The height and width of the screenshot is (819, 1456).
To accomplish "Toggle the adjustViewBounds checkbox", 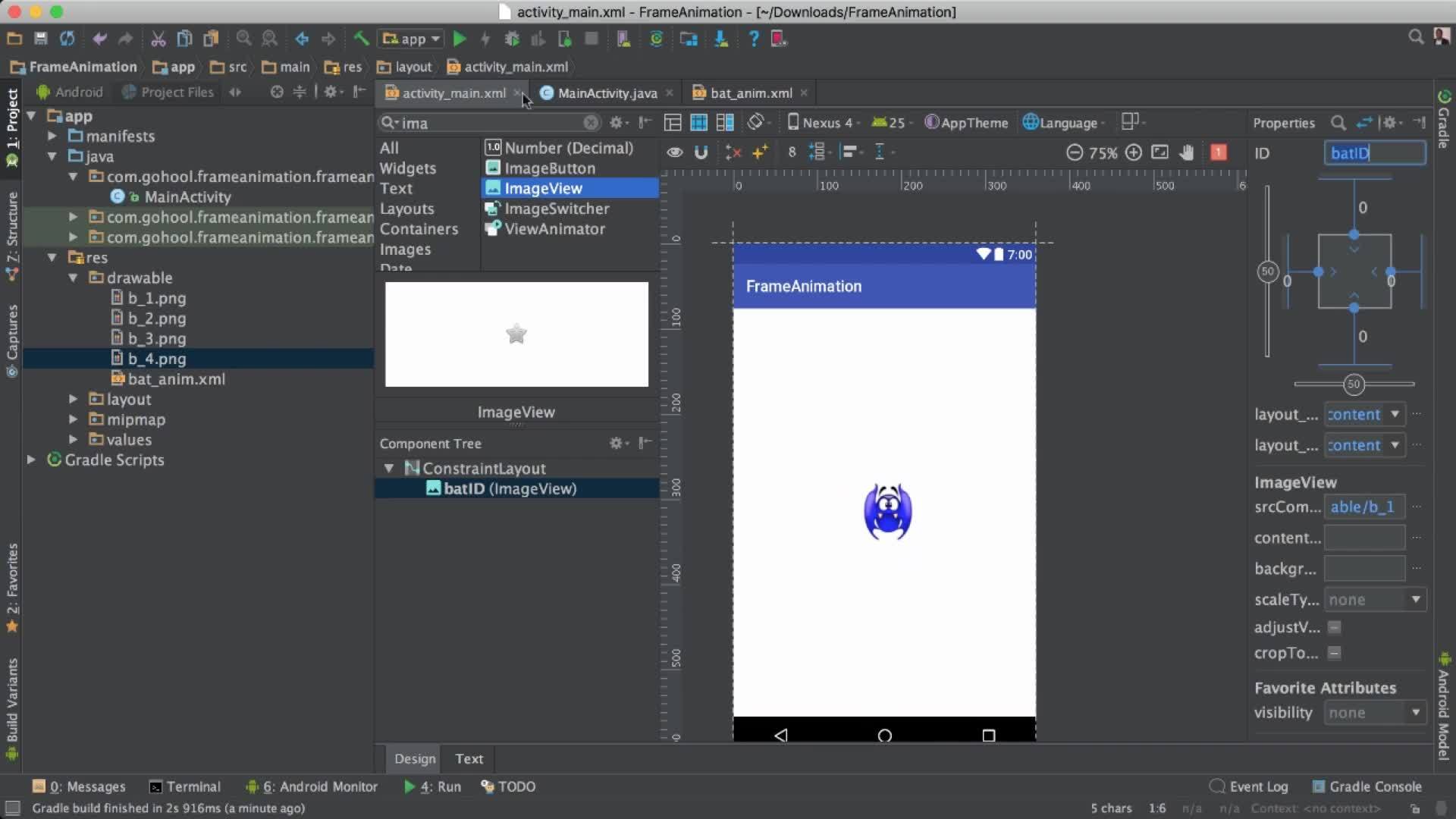I will tap(1335, 627).
